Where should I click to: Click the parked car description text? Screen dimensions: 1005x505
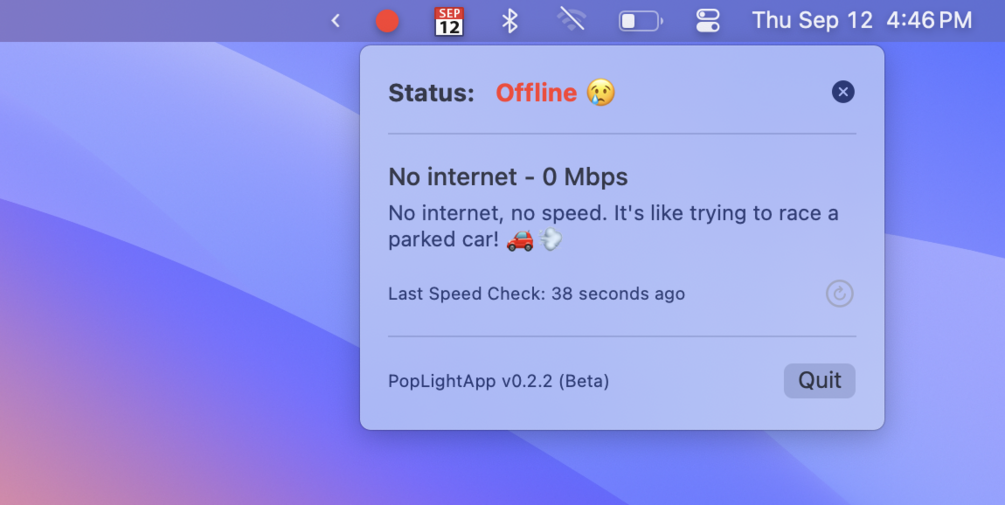(613, 226)
